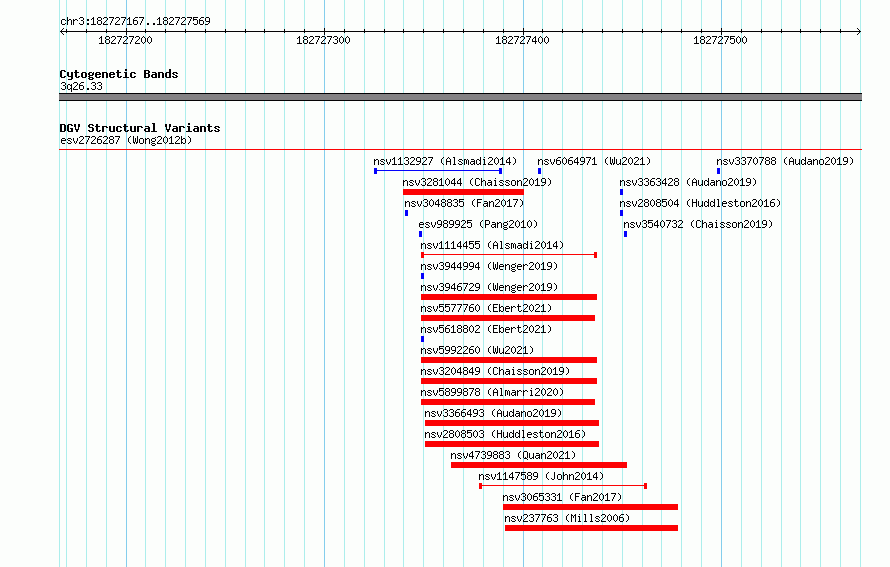Click the grey 3q26.33 cytoband bar
This screenshot has width=890, height=567.
460,97
